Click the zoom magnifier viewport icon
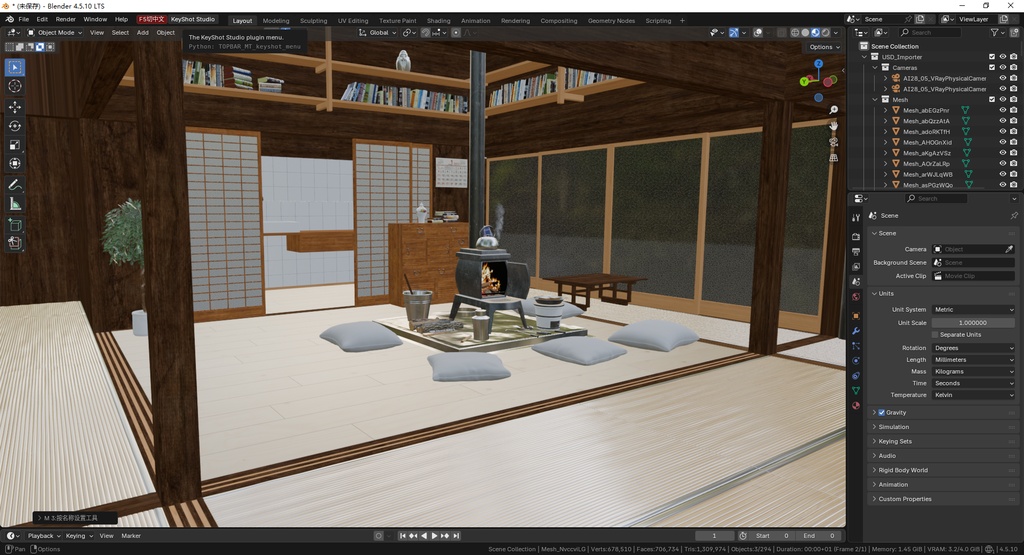 coord(833,110)
